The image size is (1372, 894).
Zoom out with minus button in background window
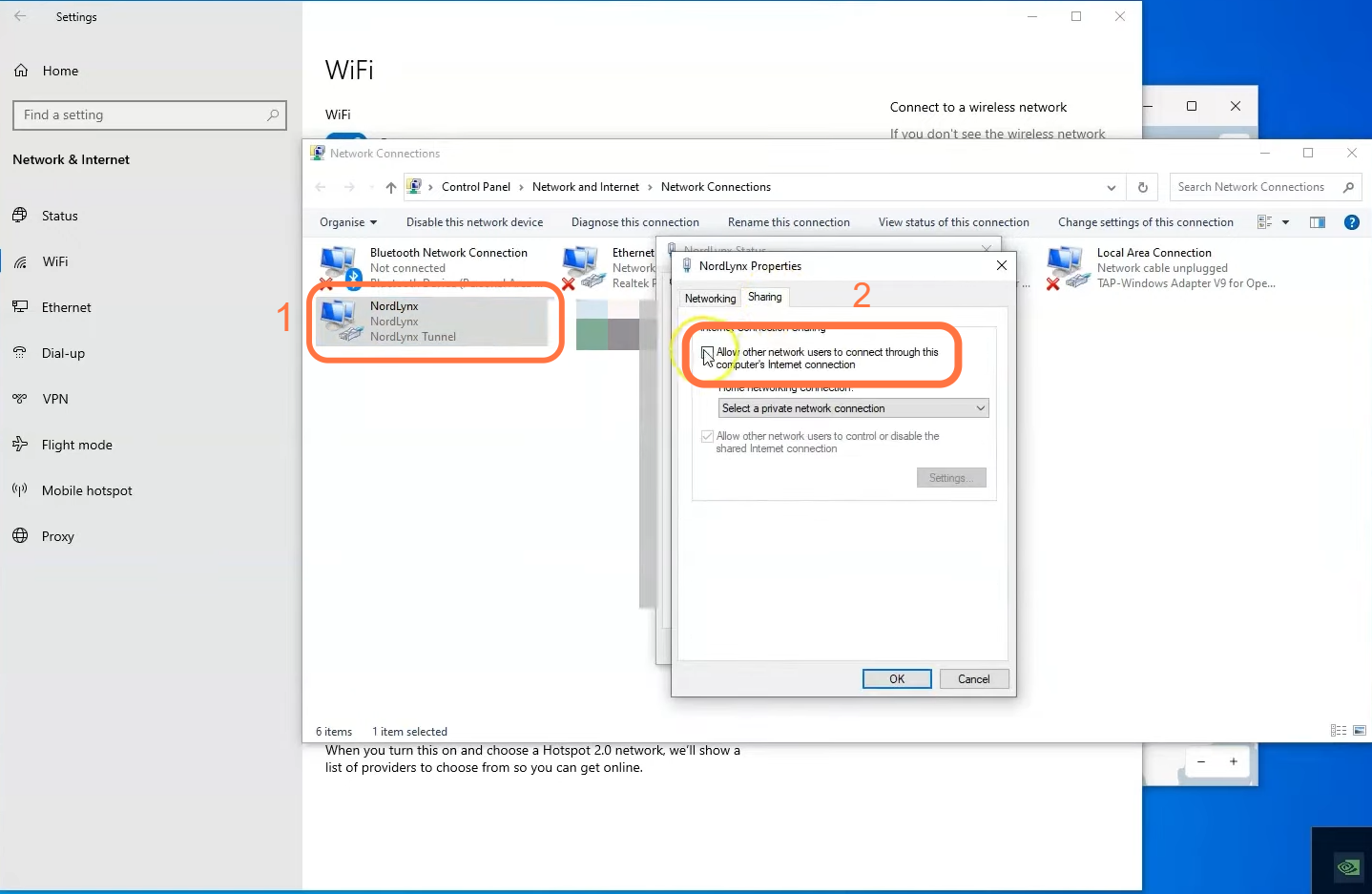click(1201, 761)
